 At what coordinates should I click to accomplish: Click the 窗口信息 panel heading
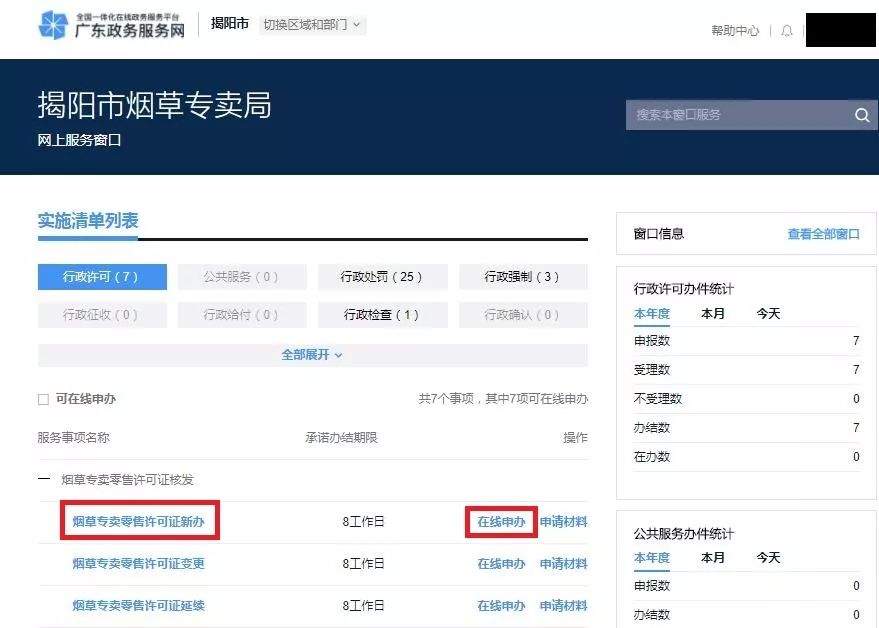pyautogui.click(x=659, y=234)
